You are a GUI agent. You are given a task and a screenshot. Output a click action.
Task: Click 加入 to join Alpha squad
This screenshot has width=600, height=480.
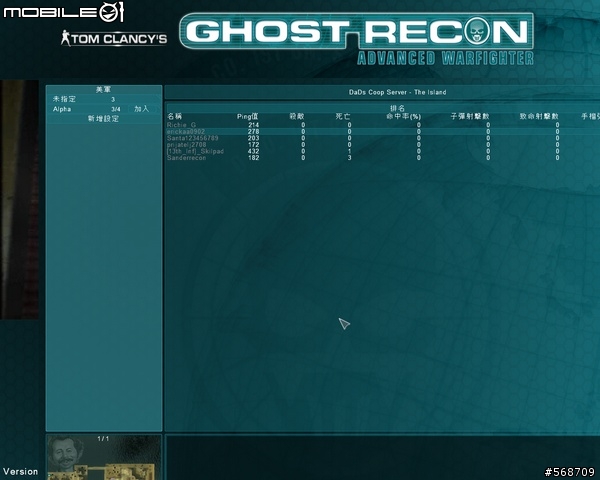click(x=142, y=109)
